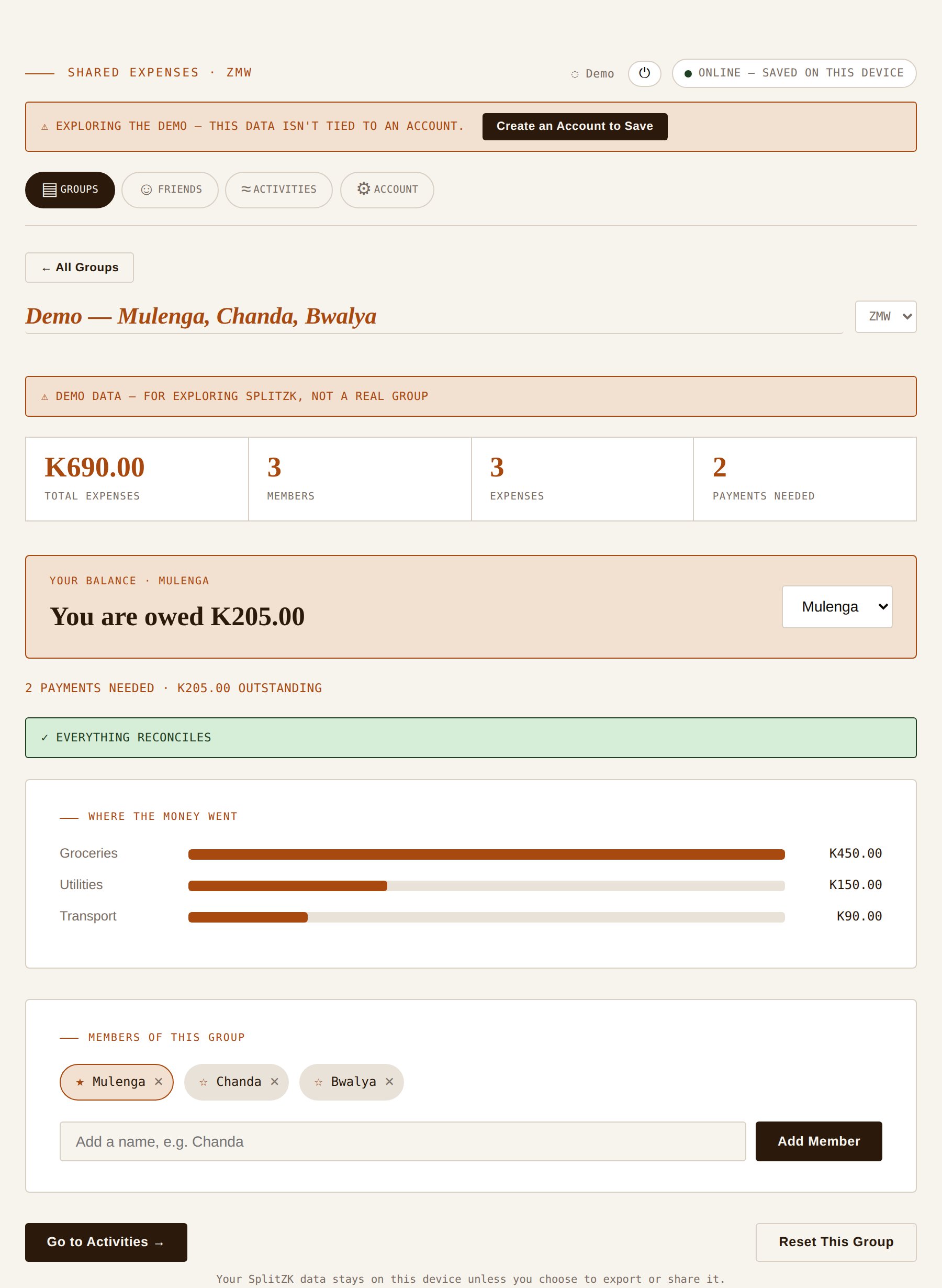The height and width of the screenshot is (1288, 942).
Task: Click the Add Member button
Action: click(x=819, y=1141)
